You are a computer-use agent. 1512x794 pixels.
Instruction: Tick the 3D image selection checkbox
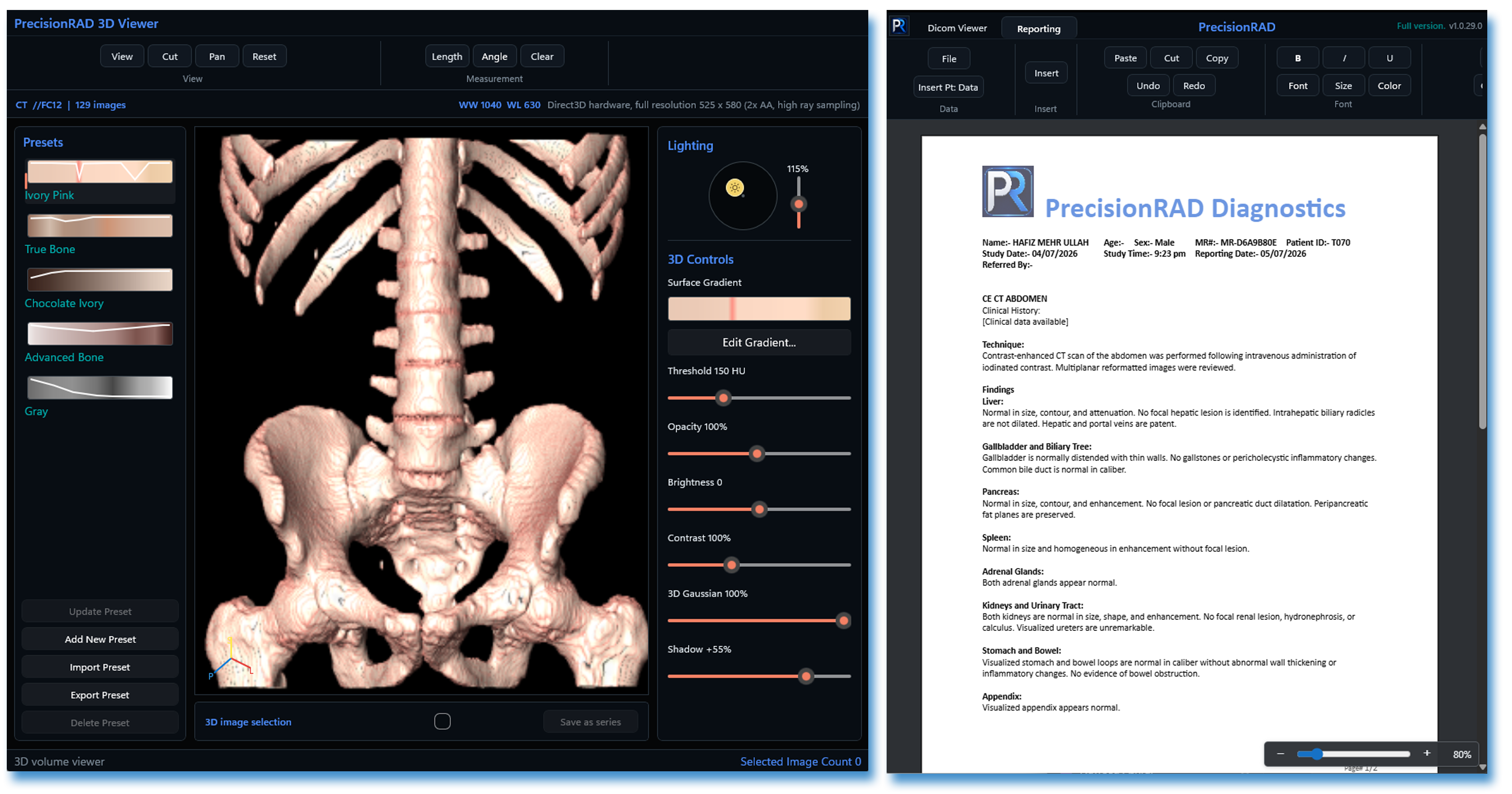(442, 721)
